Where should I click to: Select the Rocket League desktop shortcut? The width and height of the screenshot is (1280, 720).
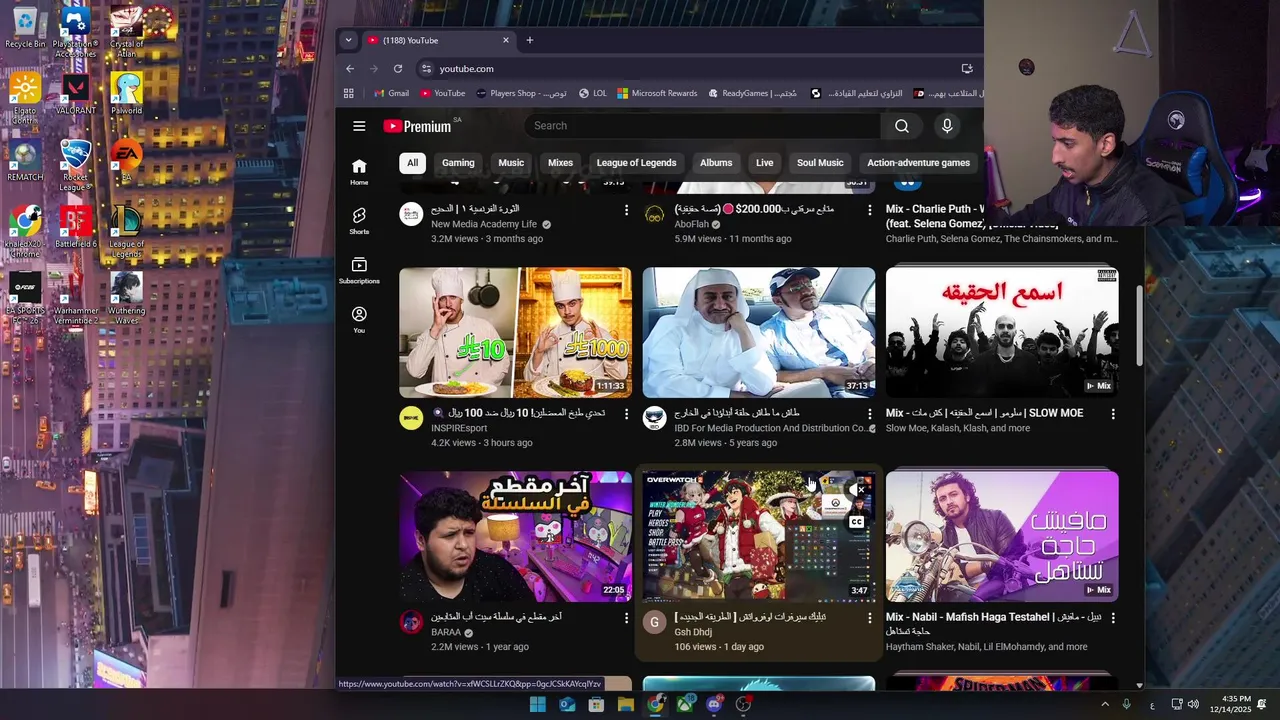tap(75, 165)
